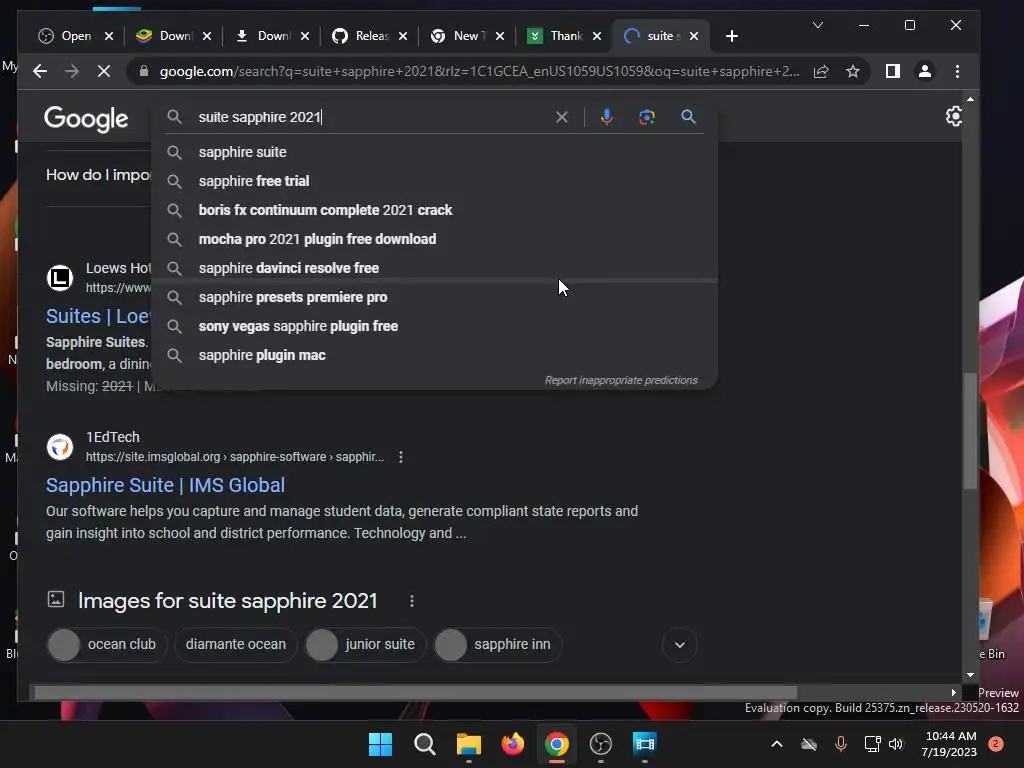Select the junior suite image chip
The image size is (1024, 768).
coord(365,645)
